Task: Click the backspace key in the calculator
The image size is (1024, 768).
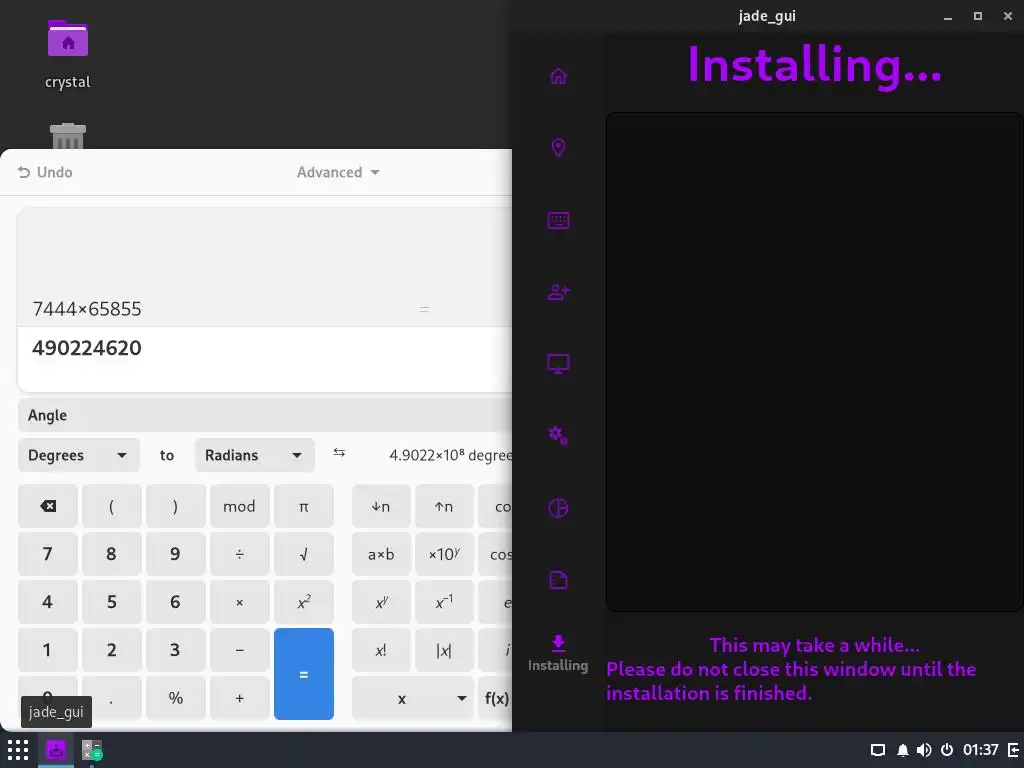Action: click(48, 506)
